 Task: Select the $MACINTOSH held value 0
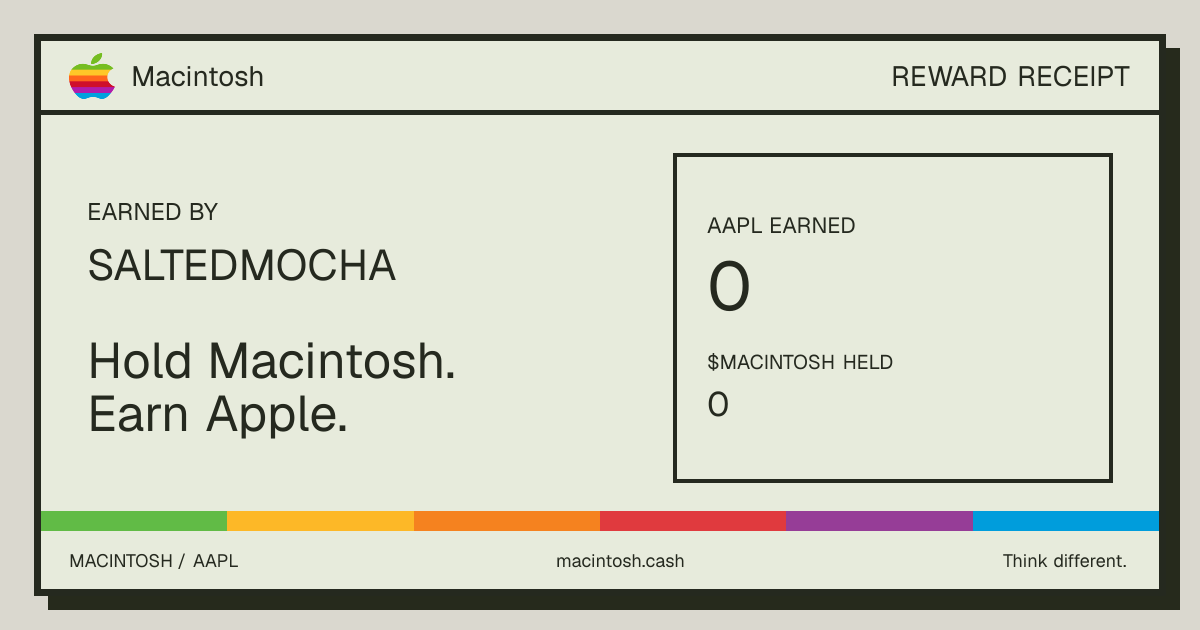(x=718, y=405)
